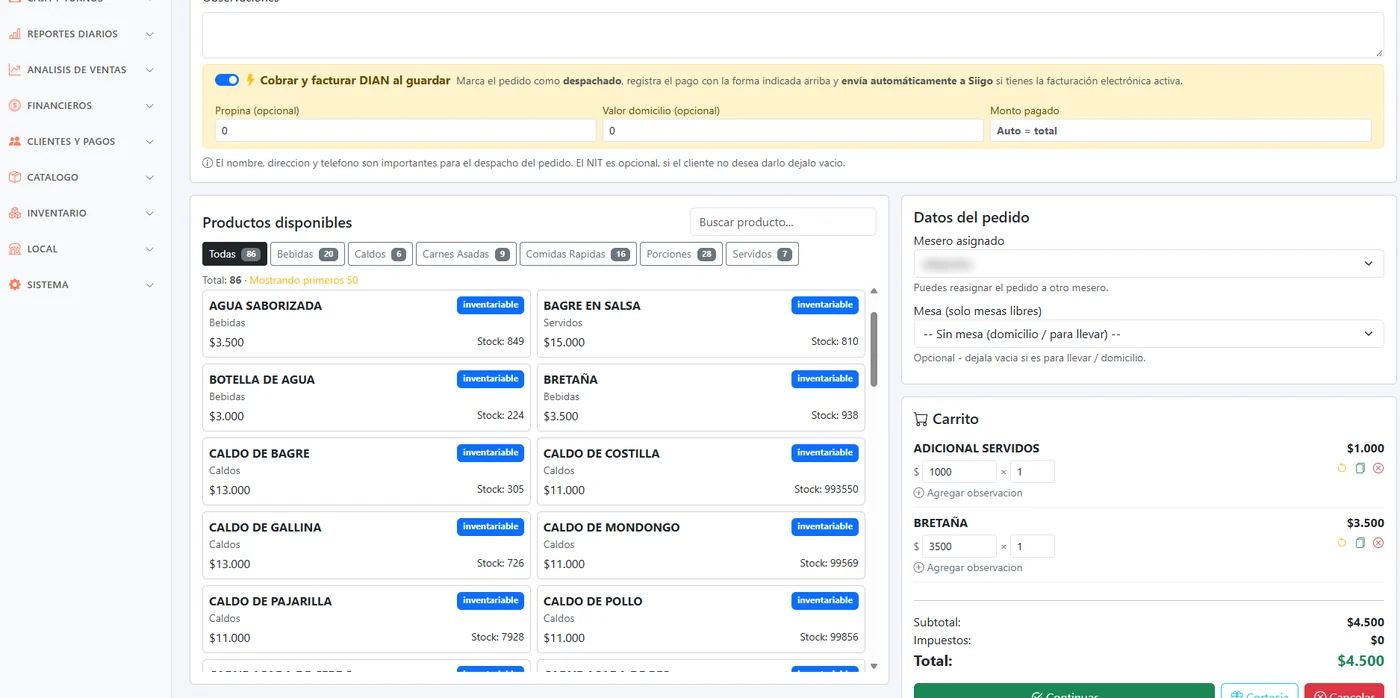Viewport: 1400px width, 698px height.
Task: Reset price icon for ADICIONAL SERVIDOS
Action: [1342, 468]
